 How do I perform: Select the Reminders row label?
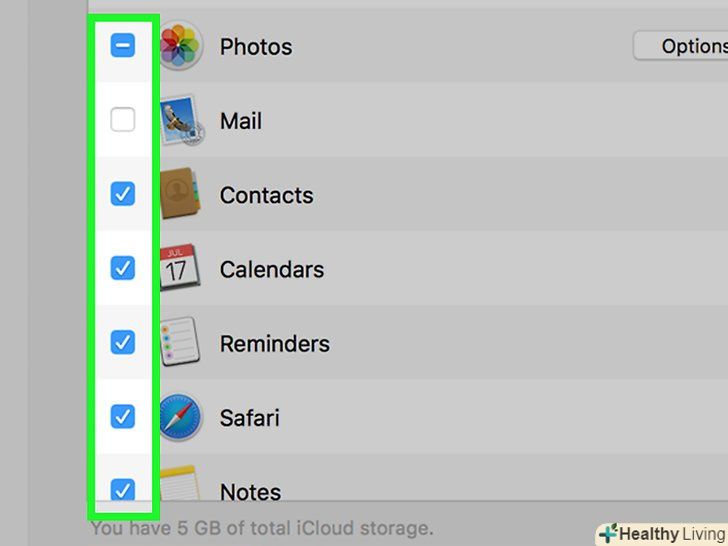click(x=275, y=343)
